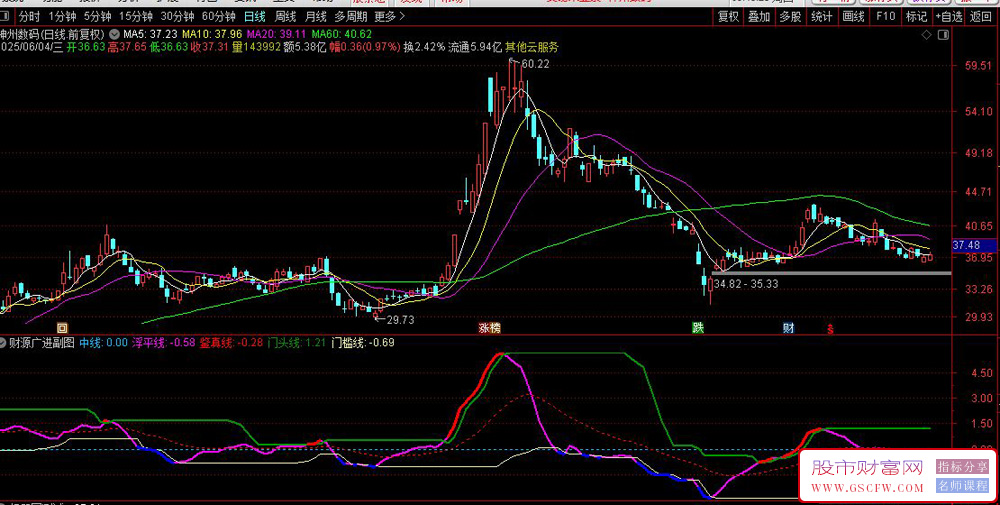The image size is (1000, 505).
Task: Switch to 周线 weekly chart
Action: 285,17
